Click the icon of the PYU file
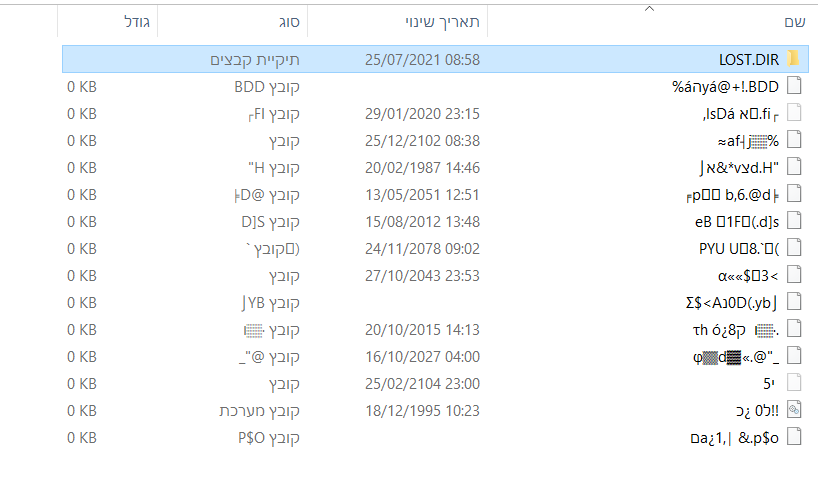Screen dimensions: 818x492 795,248
